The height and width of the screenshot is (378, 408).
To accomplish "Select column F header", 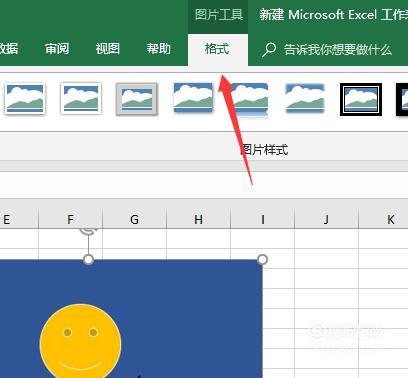I will coord(70,219).
